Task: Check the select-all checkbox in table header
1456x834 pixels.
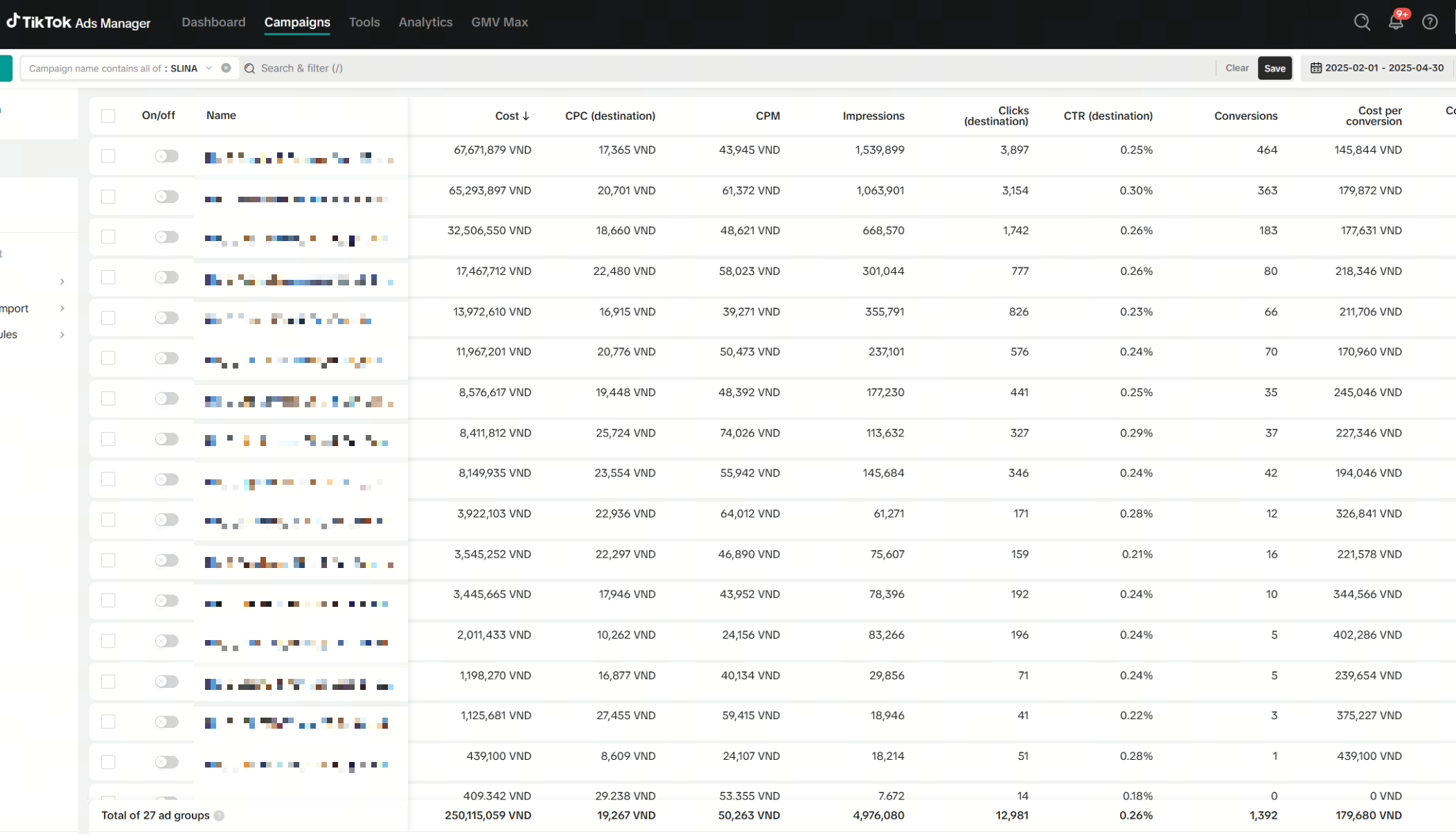Action: (x=108, y=116)
